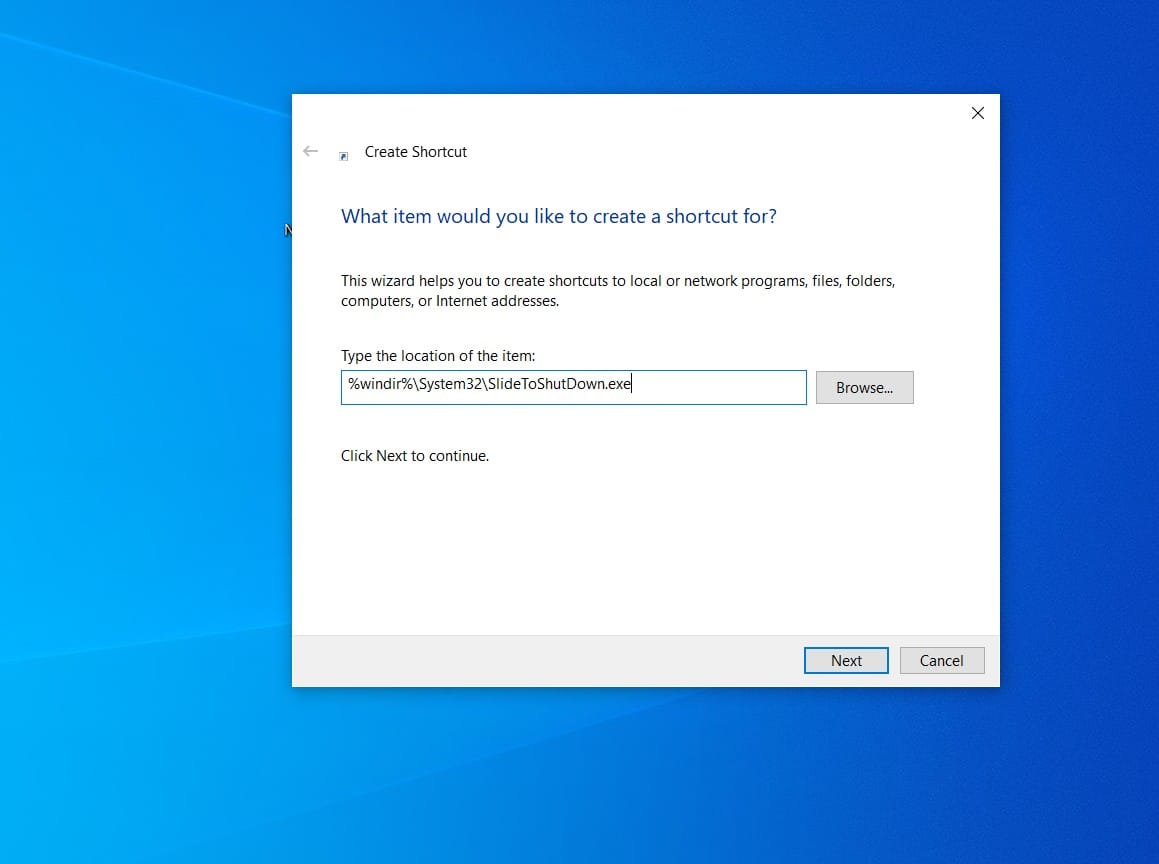Go back using the wizard back arrow
1159x864 pixels.
(310, 152)
